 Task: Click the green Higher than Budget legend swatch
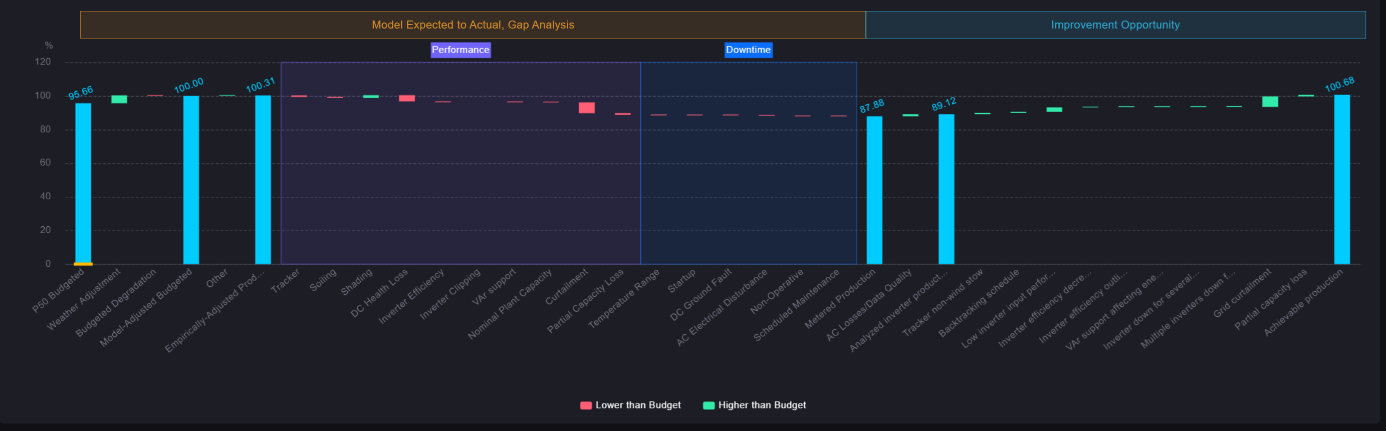tap(709, 405)
